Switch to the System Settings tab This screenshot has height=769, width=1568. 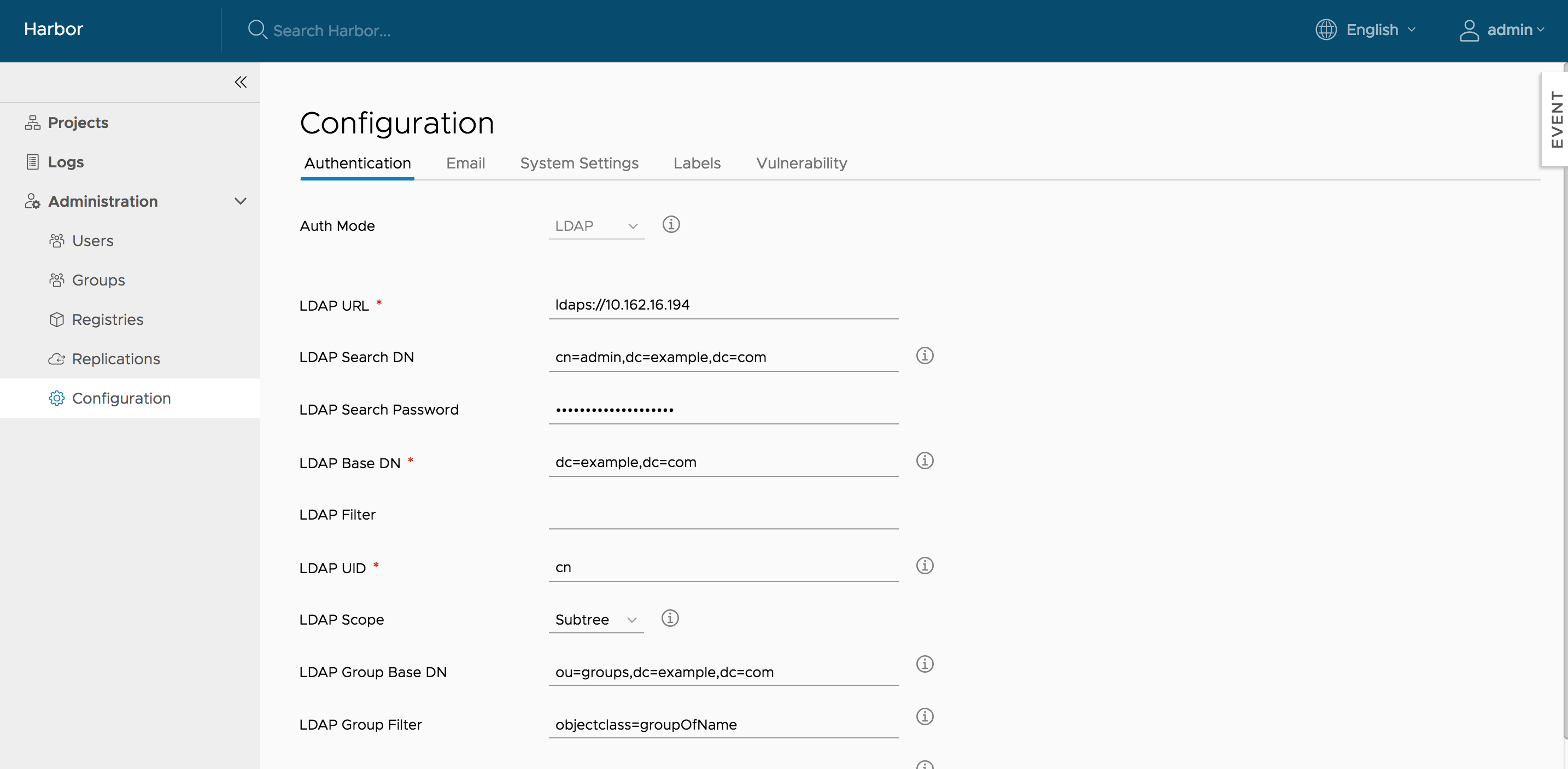(579, 163)
